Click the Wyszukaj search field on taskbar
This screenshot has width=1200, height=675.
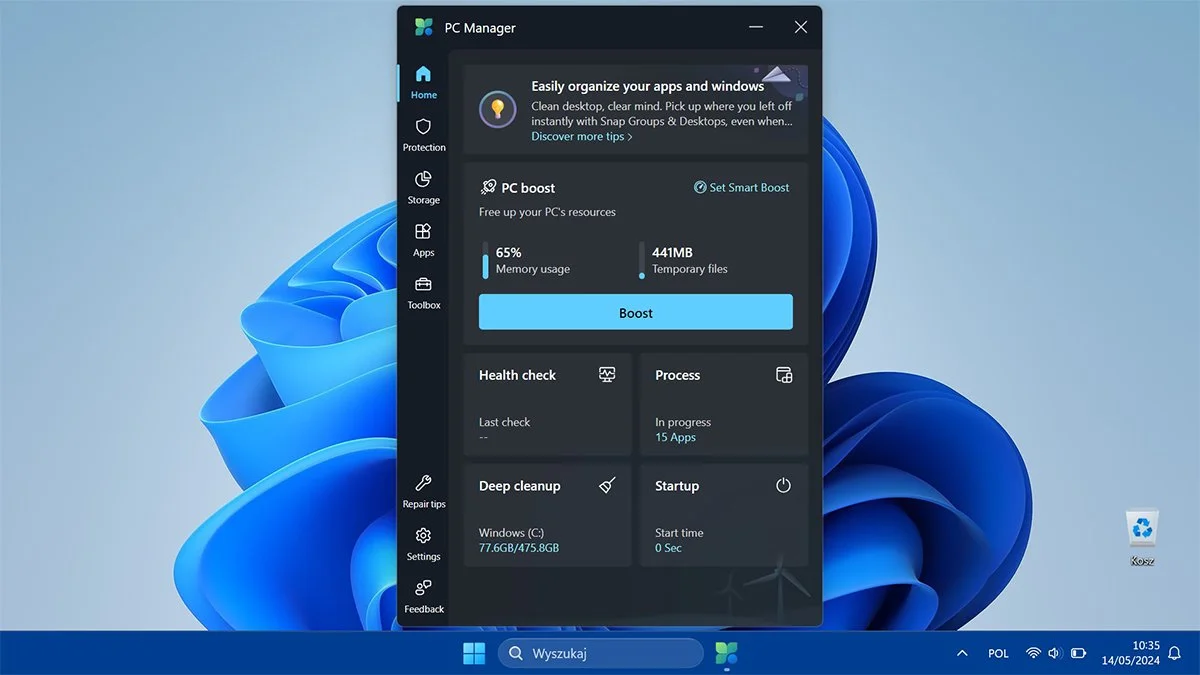(600, 653)
